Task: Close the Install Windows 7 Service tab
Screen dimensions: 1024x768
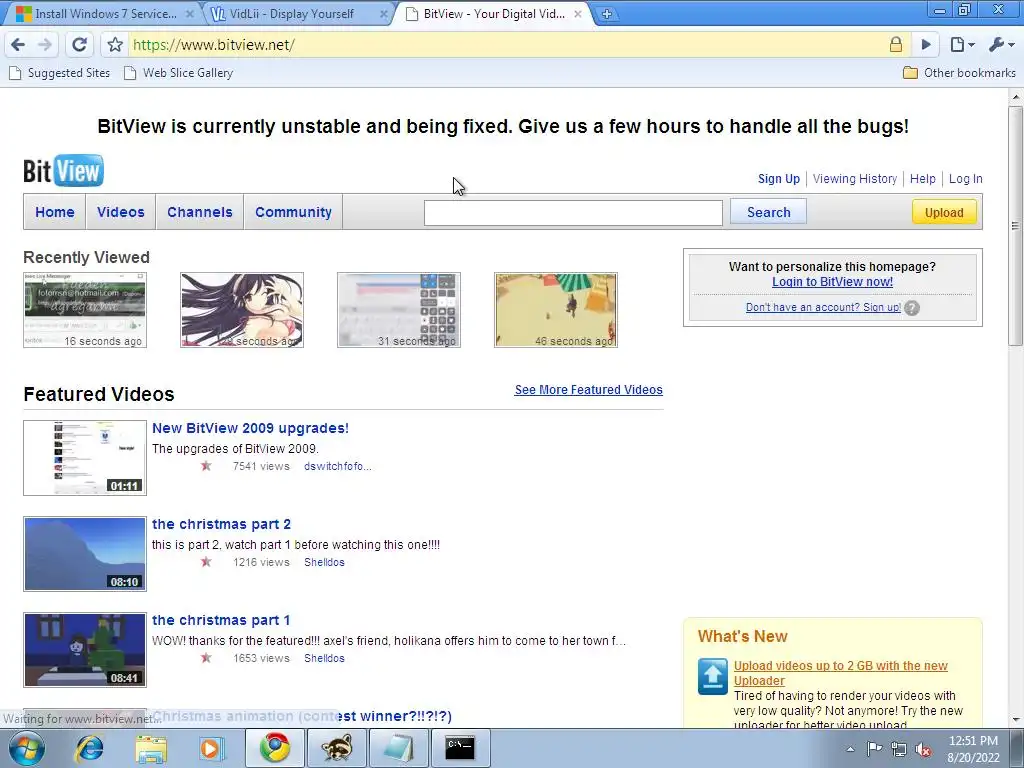Action: [x=190, y=14]
